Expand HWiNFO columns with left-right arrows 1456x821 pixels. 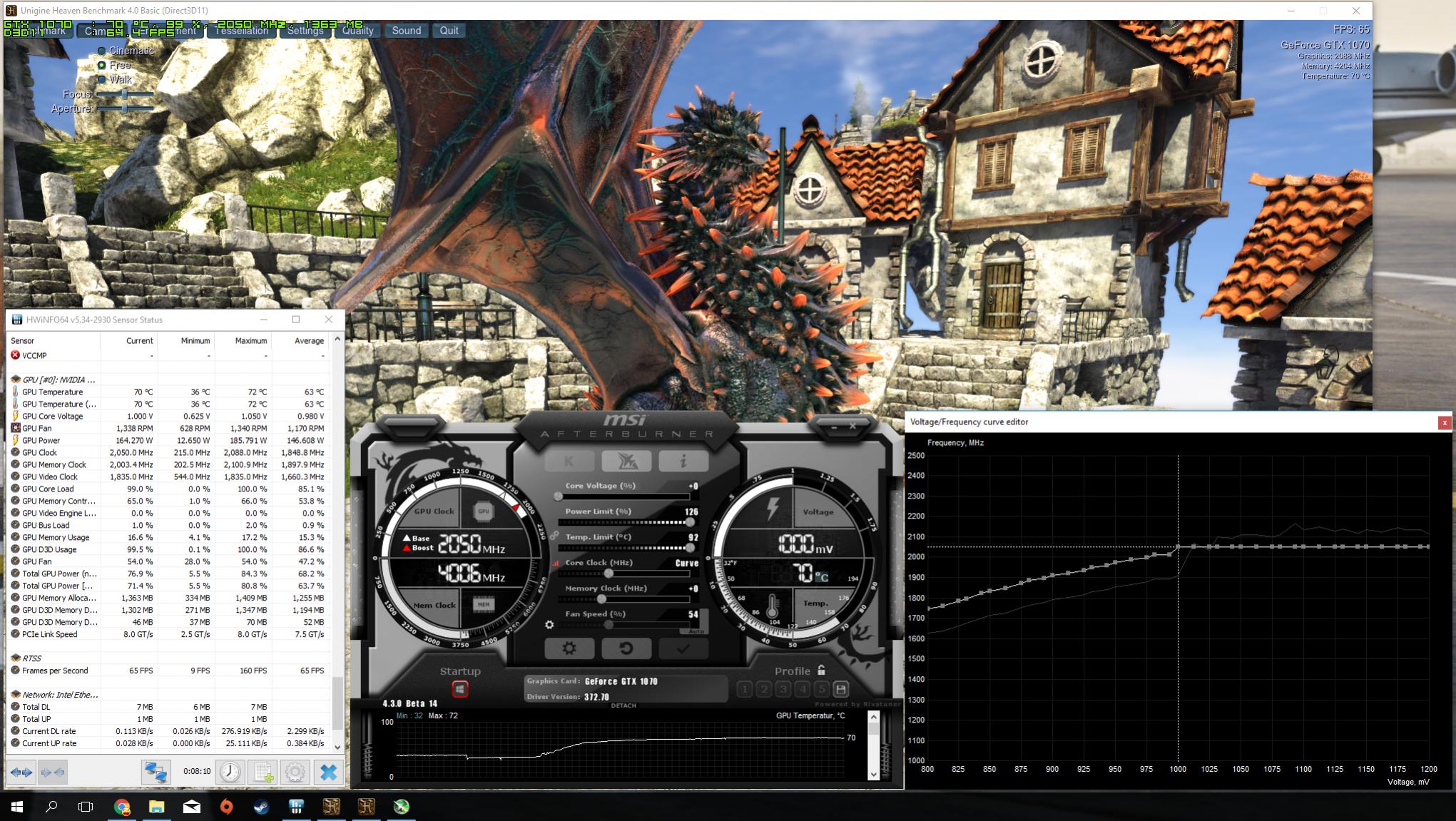22,772
